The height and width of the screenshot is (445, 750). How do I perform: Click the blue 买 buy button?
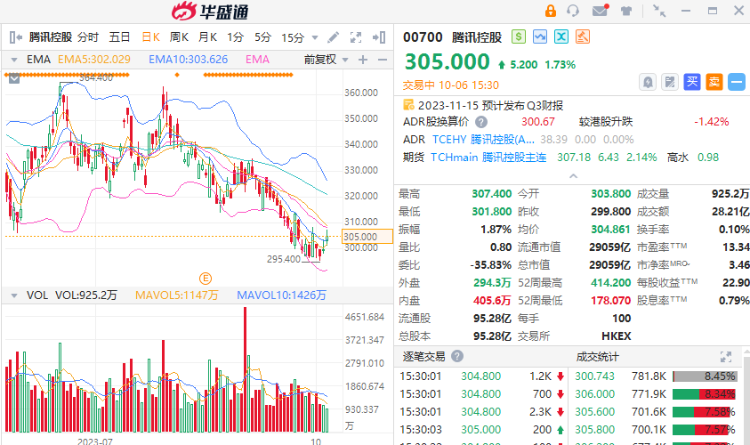[x=692, y=82]
